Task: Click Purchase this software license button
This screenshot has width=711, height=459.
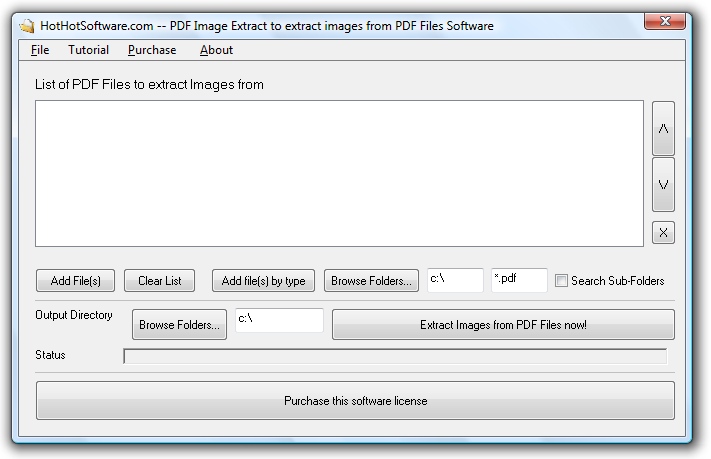Action: (356, 401)
